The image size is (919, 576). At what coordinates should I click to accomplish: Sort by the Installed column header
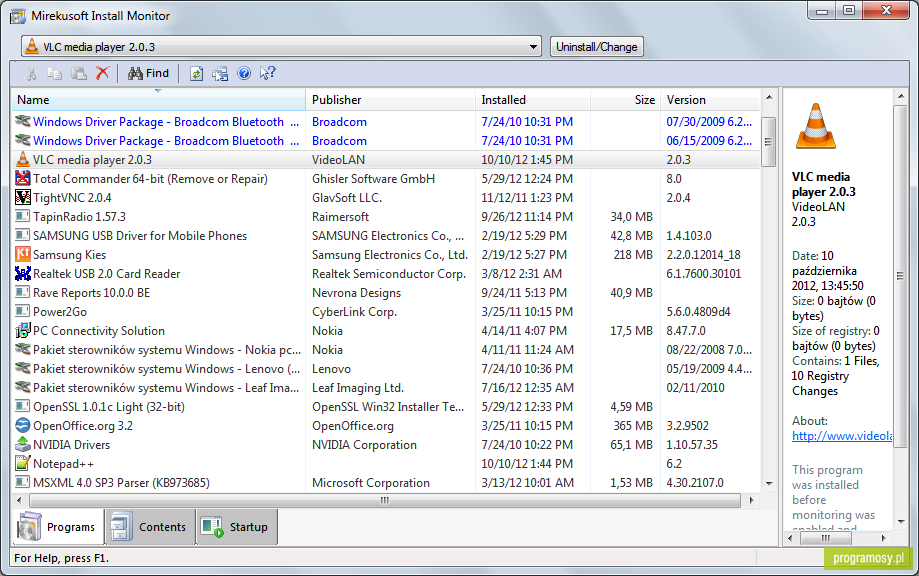pyautogui.click(x=533, y=100)
